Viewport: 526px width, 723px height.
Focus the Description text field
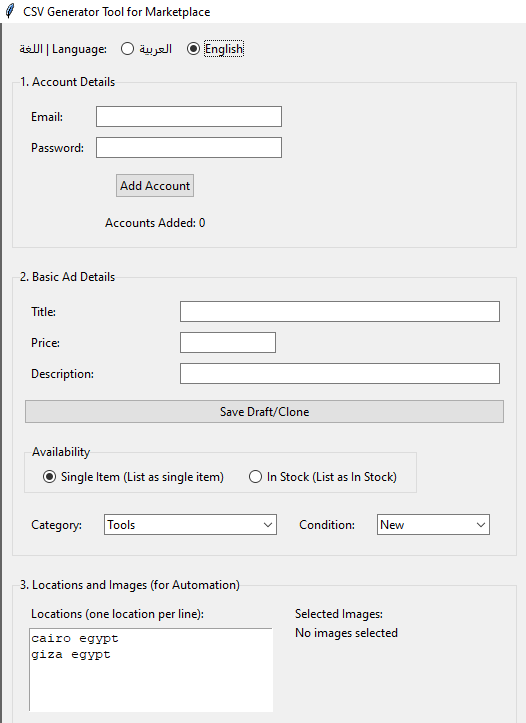click(340, 373)
